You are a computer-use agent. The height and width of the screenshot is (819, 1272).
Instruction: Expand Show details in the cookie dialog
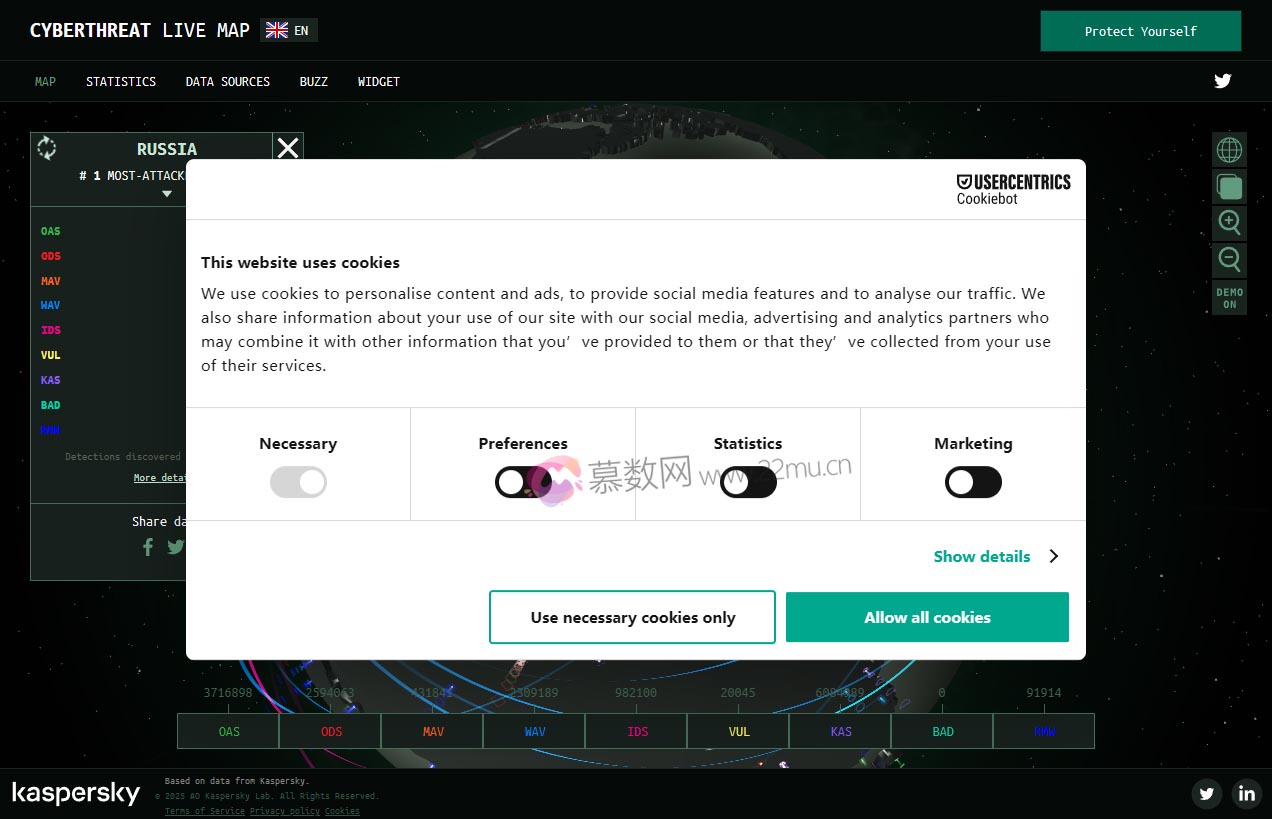click(981, 556)
